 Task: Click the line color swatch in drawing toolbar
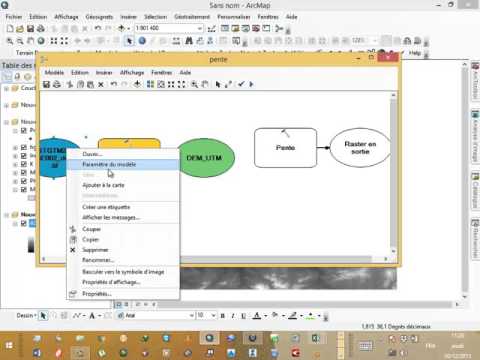pyautogui.click(x=293, y=315)
